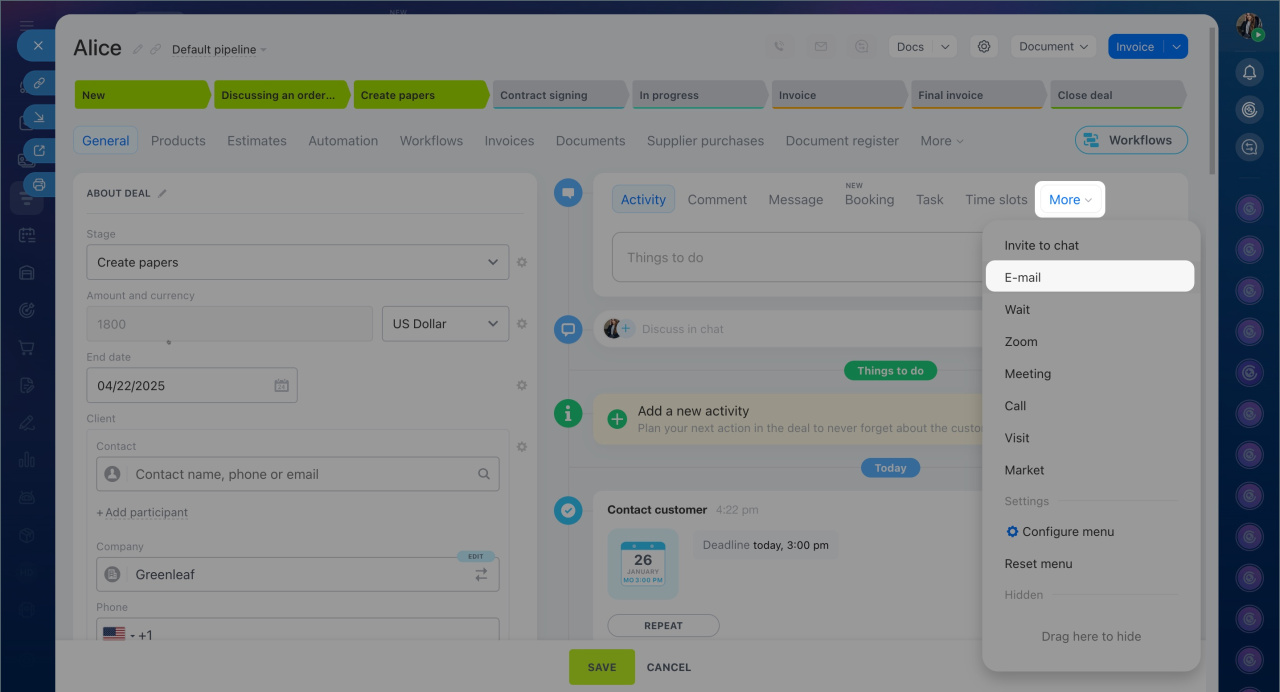Open the US Dollar currency dropdown
The height and width of the screenshot is (692, 1280).
[x=445, y=324]
